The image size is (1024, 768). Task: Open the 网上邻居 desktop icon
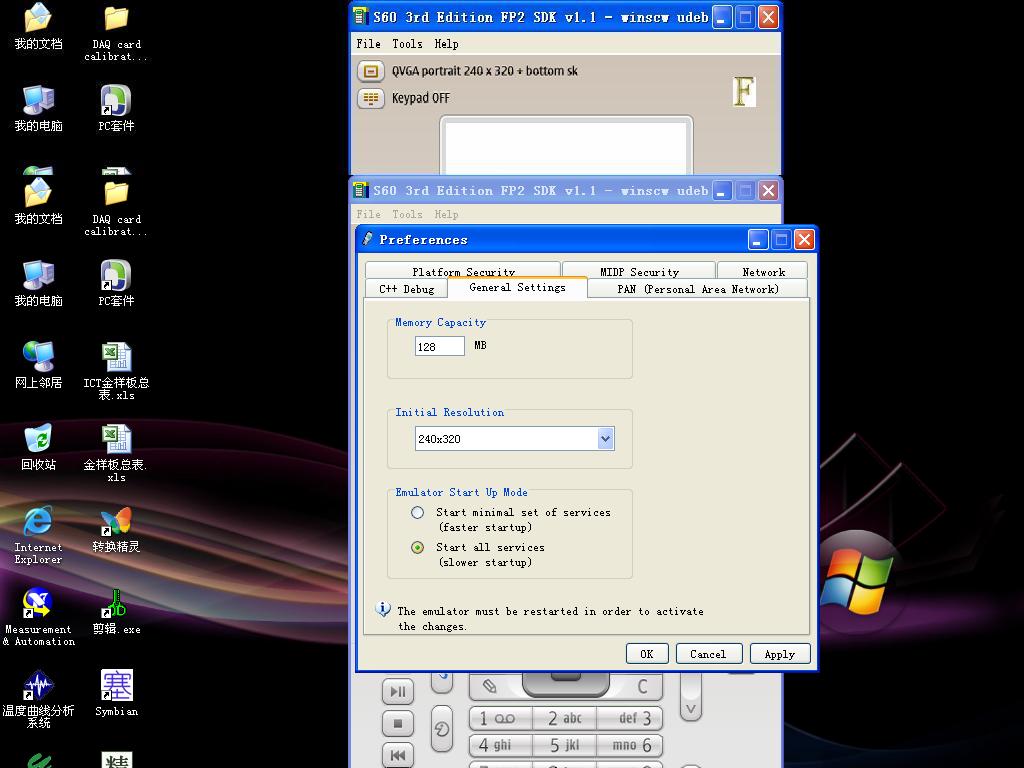(39, 364)
